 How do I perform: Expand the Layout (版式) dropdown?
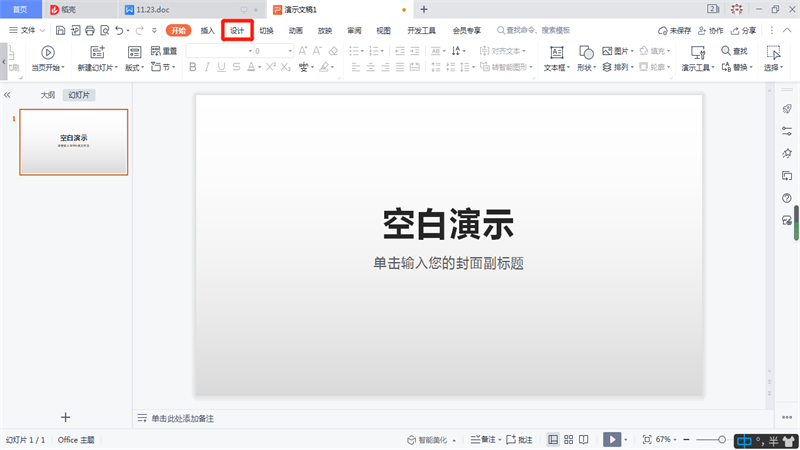(135, 67)
